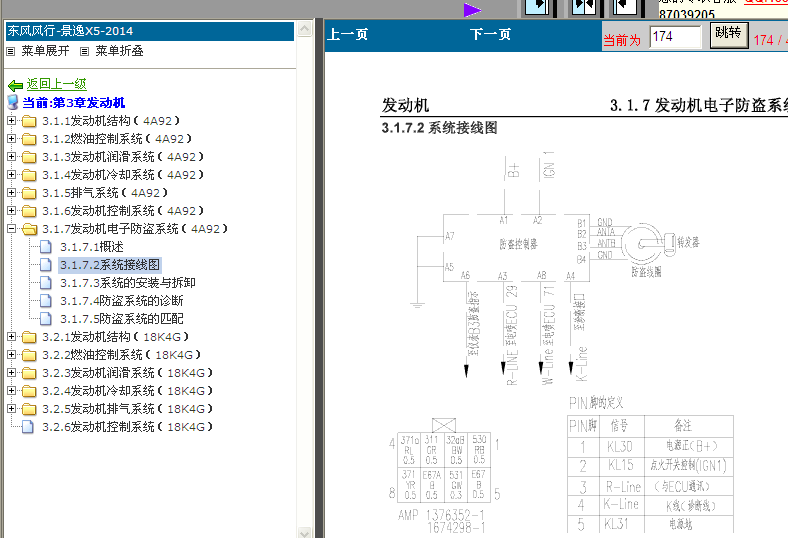Go to next page via 下一页
The image size is (788, 538).
[x=490, y=35]
